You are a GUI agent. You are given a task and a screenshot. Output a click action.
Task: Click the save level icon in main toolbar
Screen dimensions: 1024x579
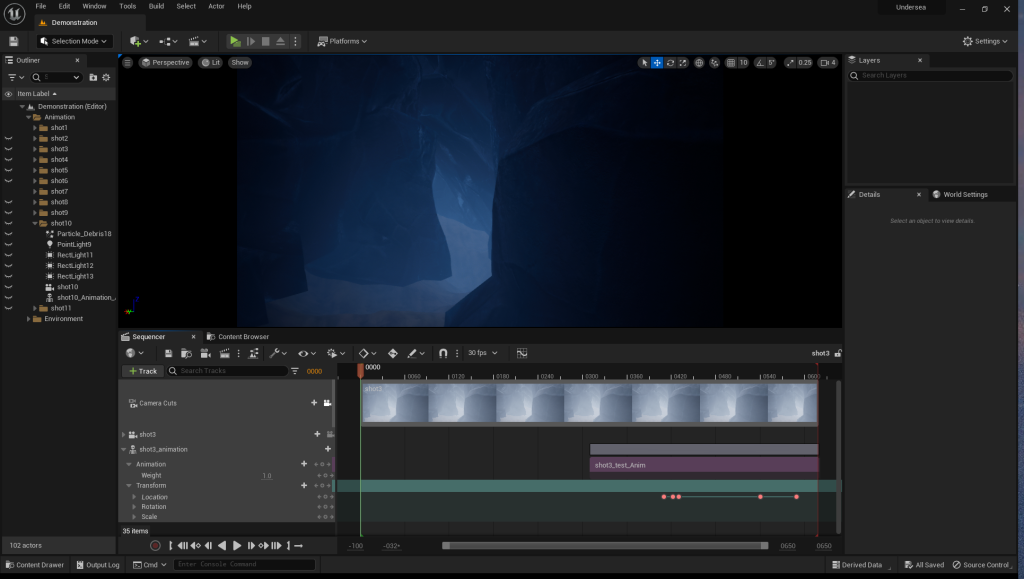point(14,41)
